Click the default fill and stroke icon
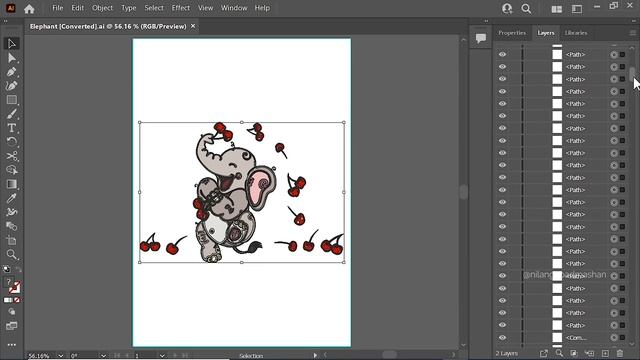Image resolution: width=640 pixels, height=360 pixels. click(7, 269)
